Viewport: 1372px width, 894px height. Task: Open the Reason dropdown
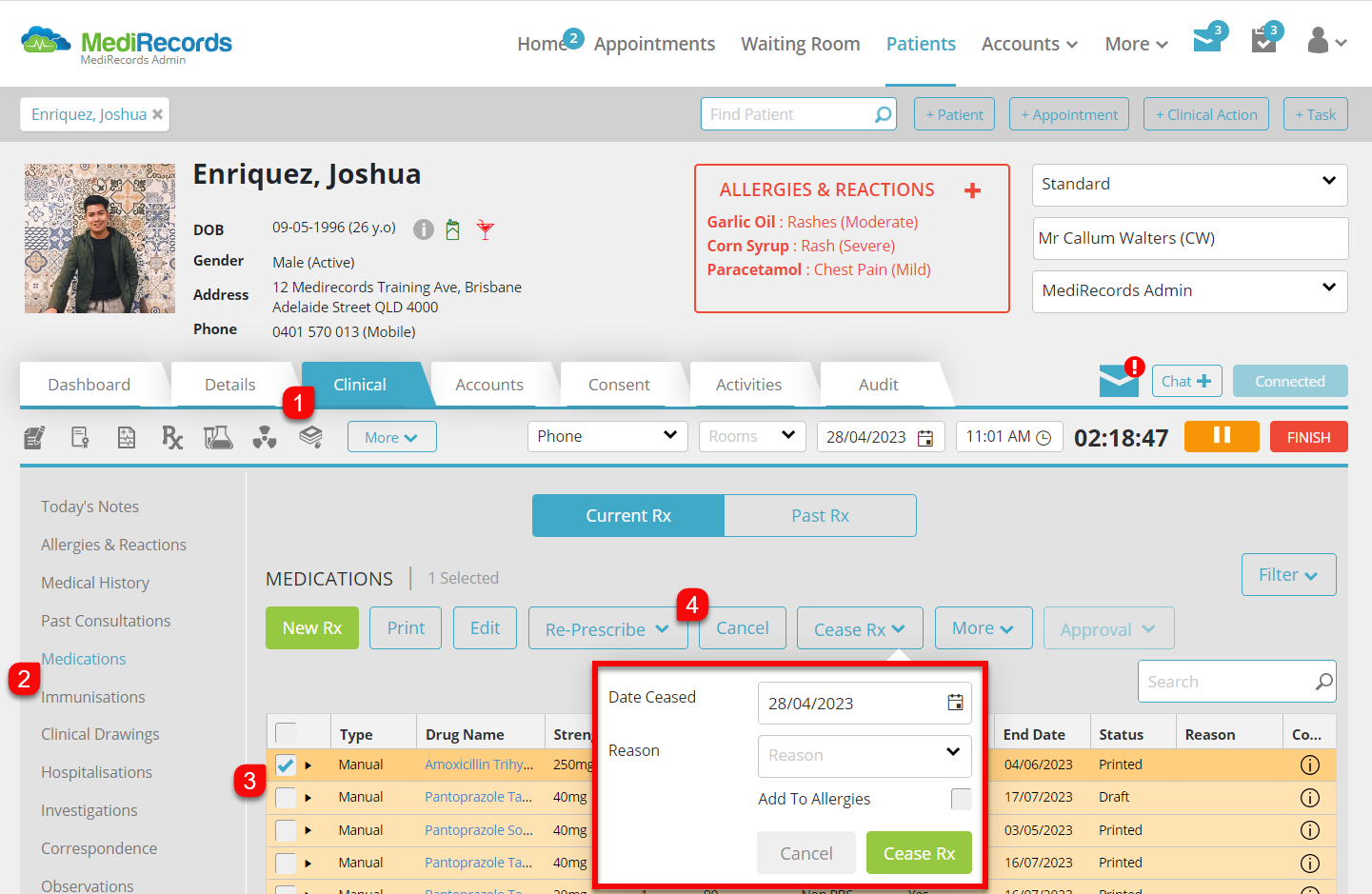(x=865, y=756)
